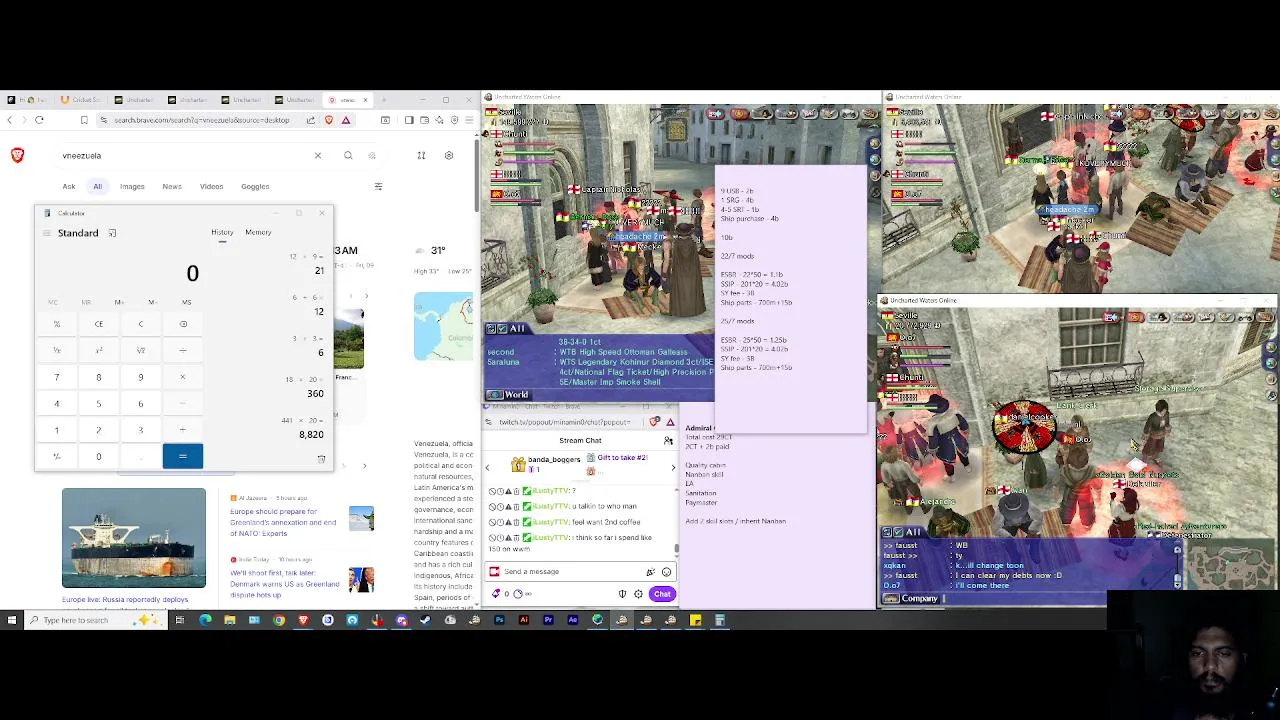1280x720 pixels.
Task: Select the Company chat tab in lower-right game
Action: point(912,599)
